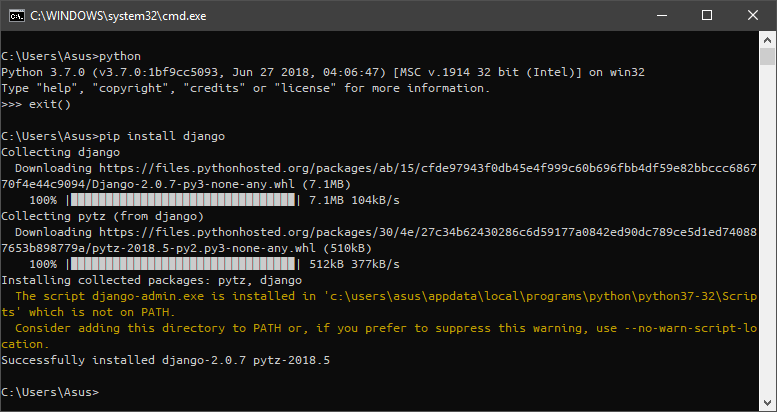Click the final C:\Users\Asus> prompt line

50,392
